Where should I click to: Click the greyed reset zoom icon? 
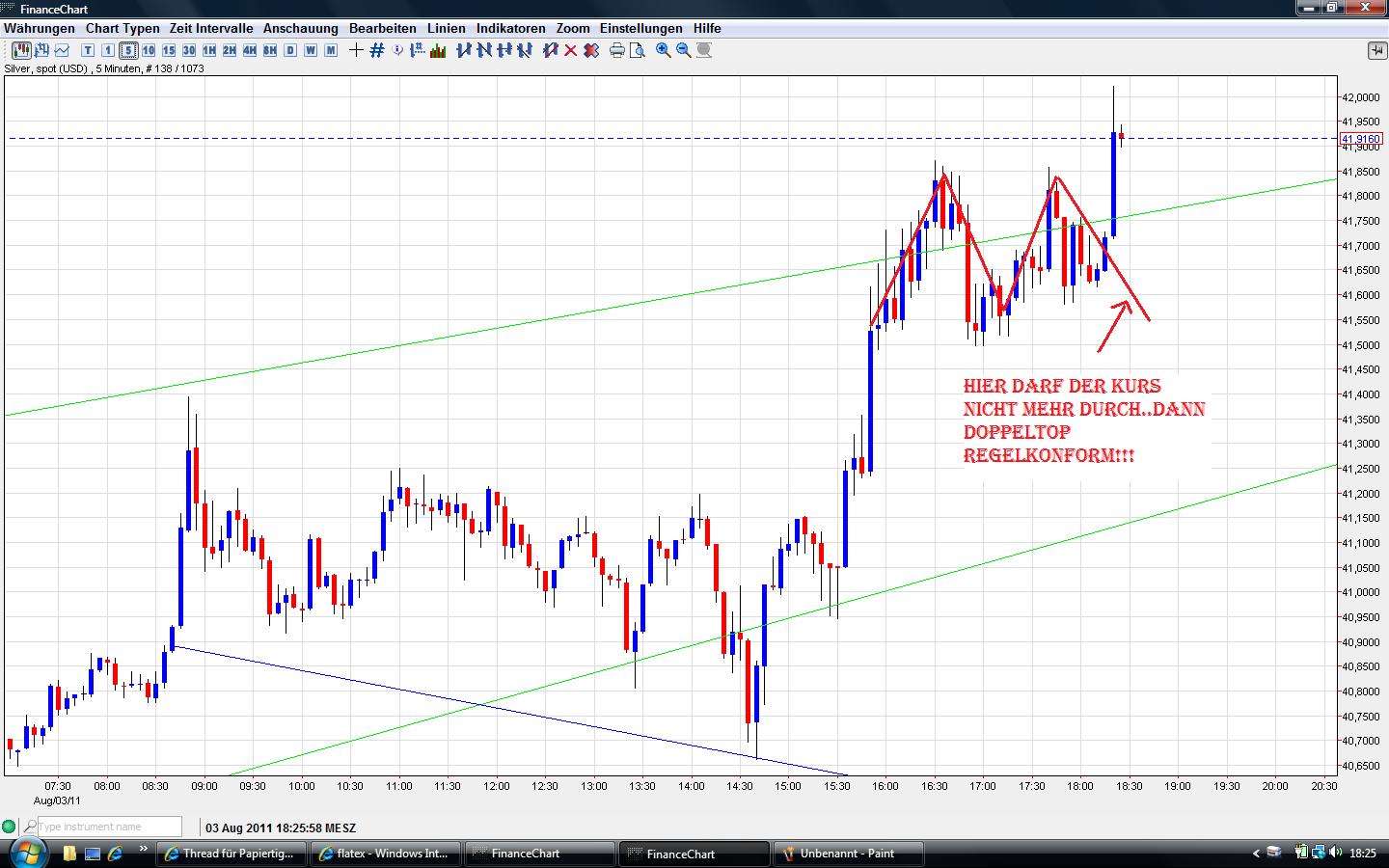(704, 50)
